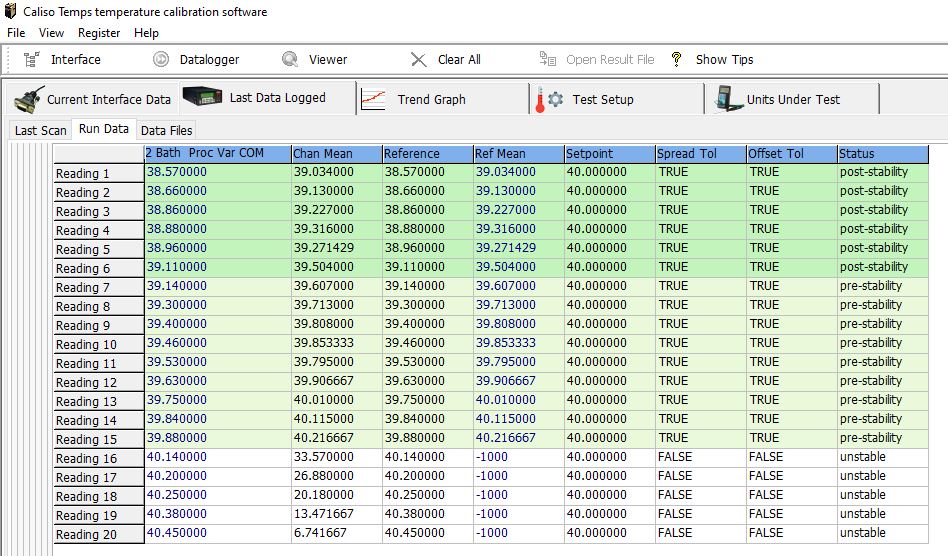Viewport: 948px width, 556px height.
Task: Click the Reference column header
Action: 427,154
